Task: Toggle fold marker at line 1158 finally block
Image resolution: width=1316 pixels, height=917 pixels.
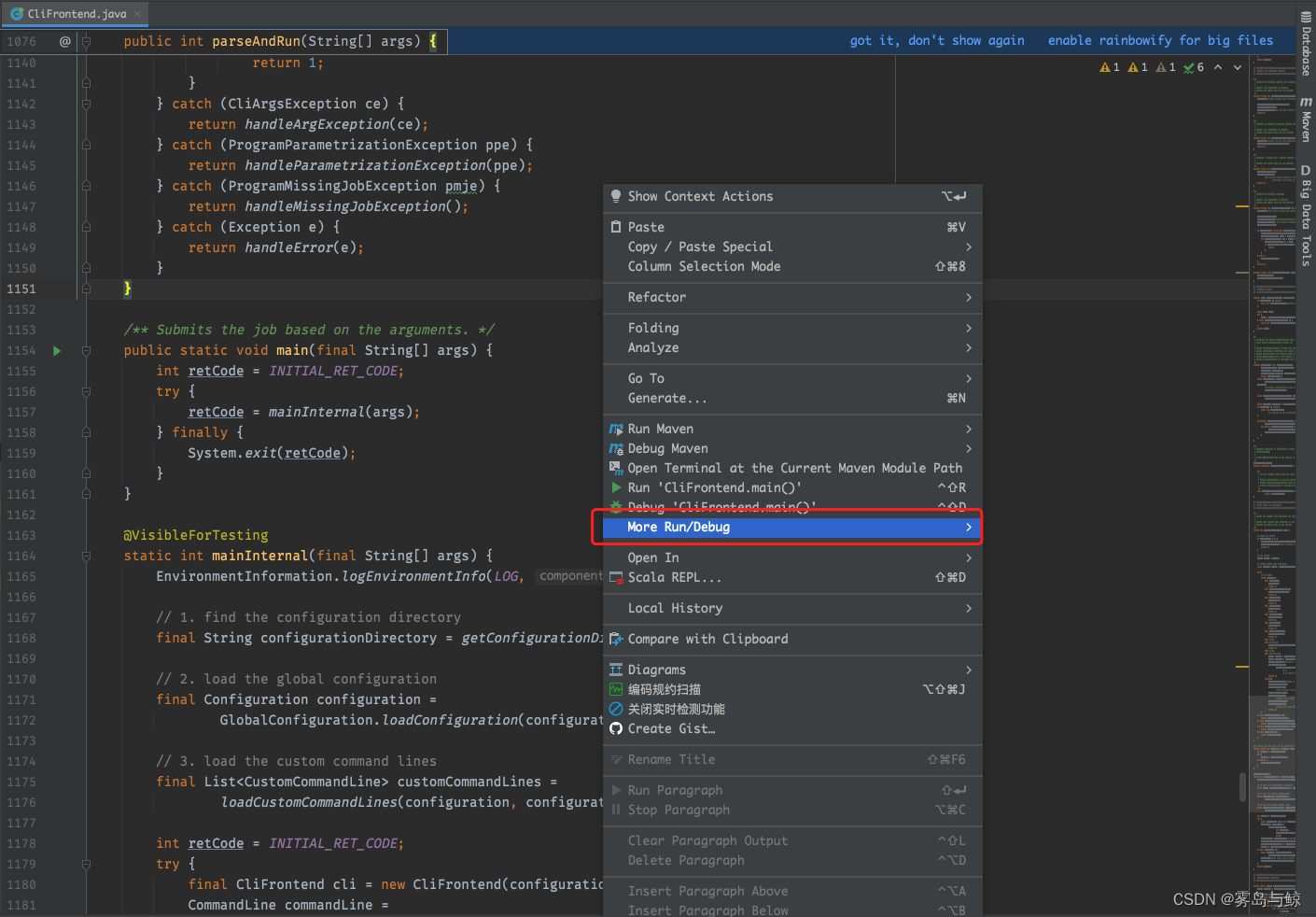Action: 86,433
